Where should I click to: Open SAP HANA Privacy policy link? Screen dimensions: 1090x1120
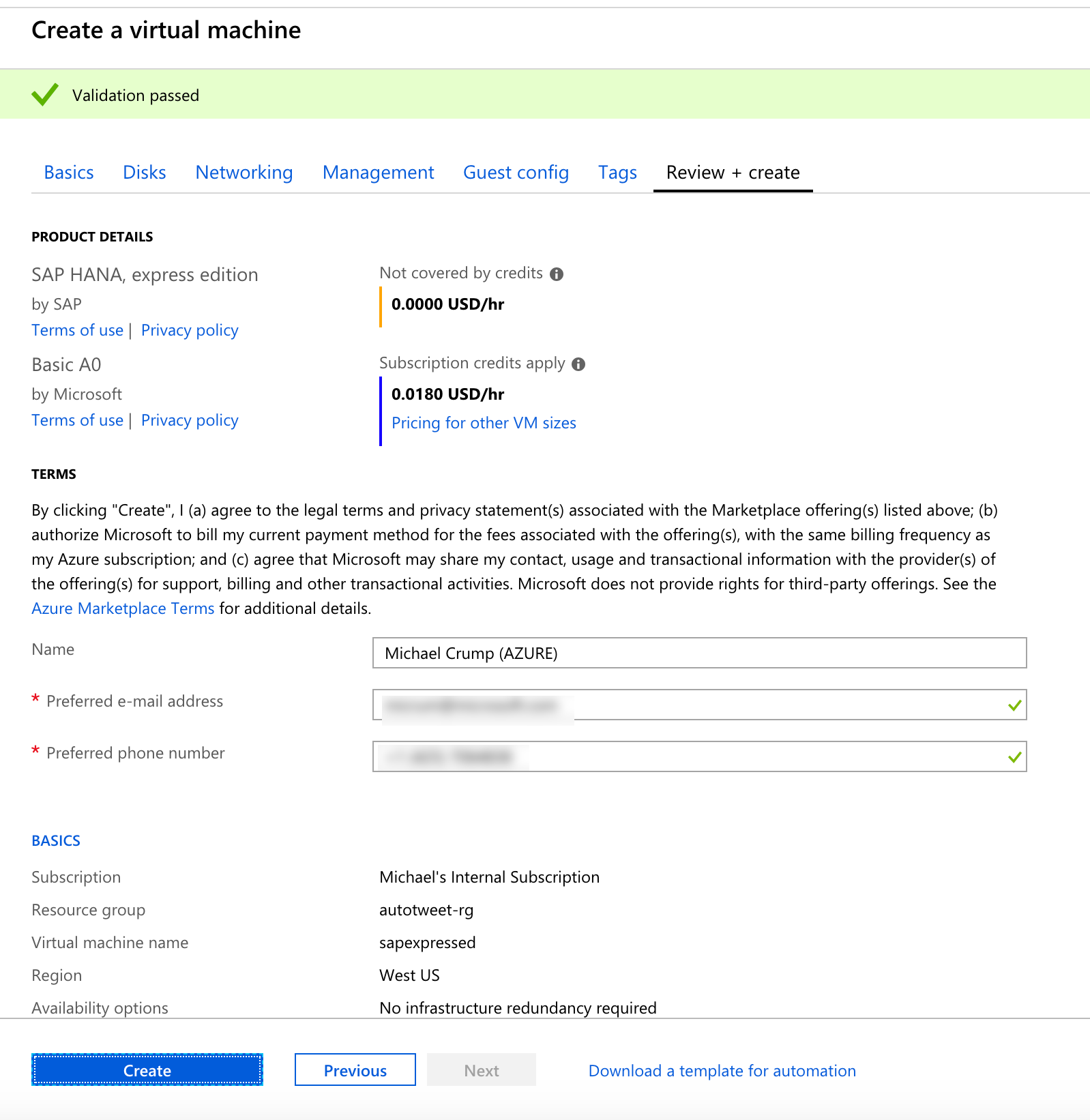(190, 330)
